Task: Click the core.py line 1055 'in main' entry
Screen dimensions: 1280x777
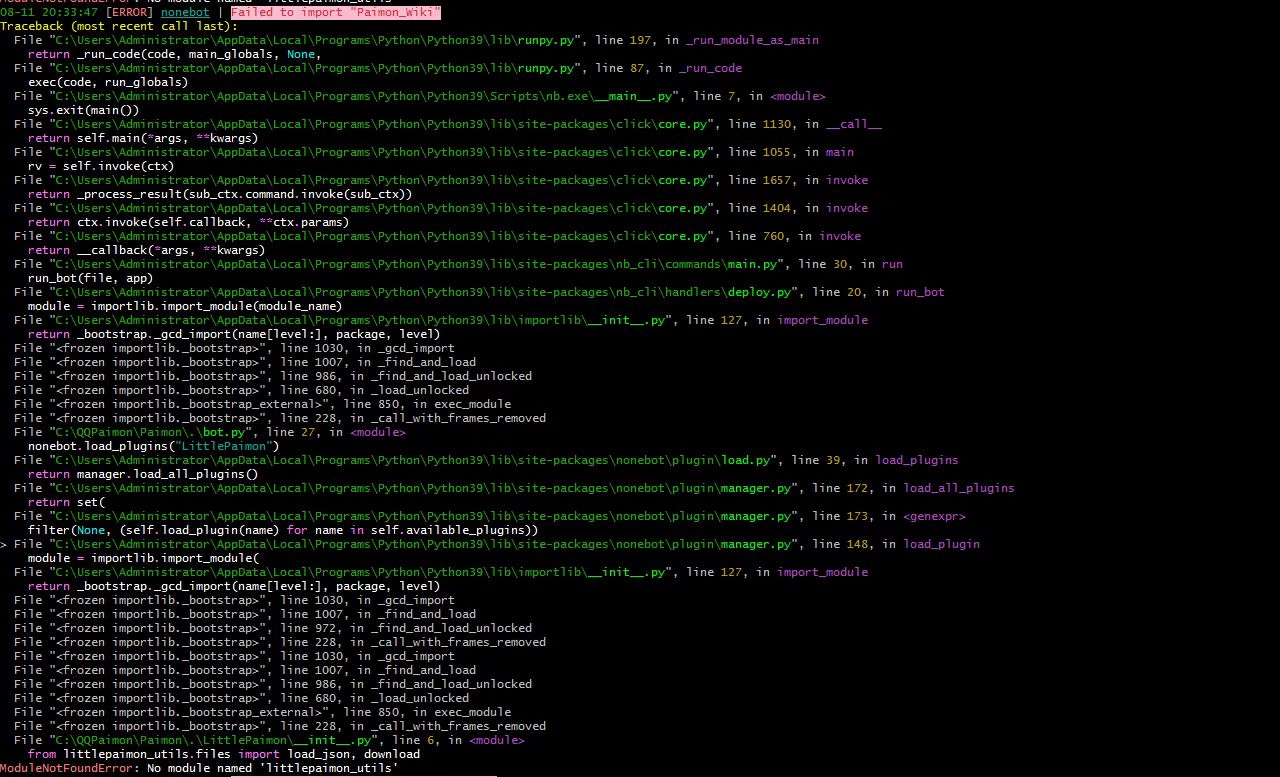Action: tap(434, 152)
